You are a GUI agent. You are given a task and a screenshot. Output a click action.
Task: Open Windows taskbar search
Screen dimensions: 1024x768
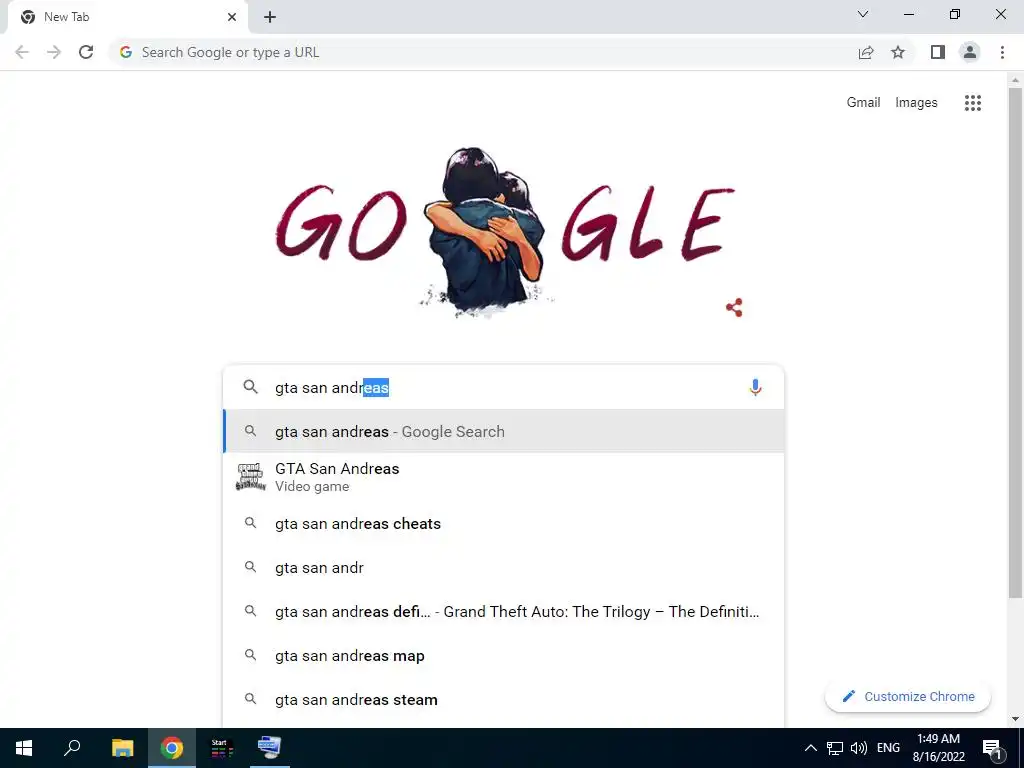click(72, 748)
